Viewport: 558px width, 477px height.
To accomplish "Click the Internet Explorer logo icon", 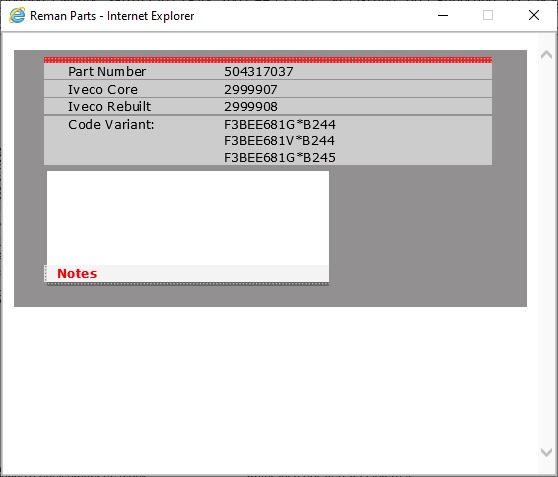I will (17, 15).
